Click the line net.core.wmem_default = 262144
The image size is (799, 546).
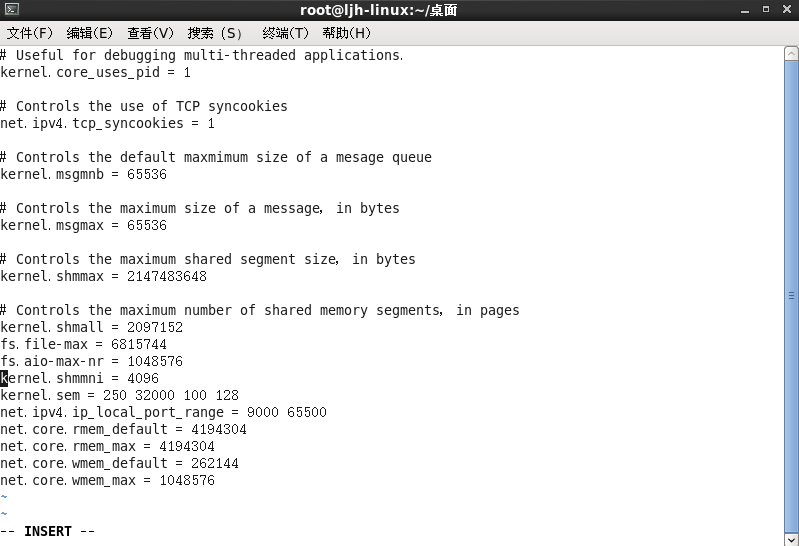click(119, 463)
